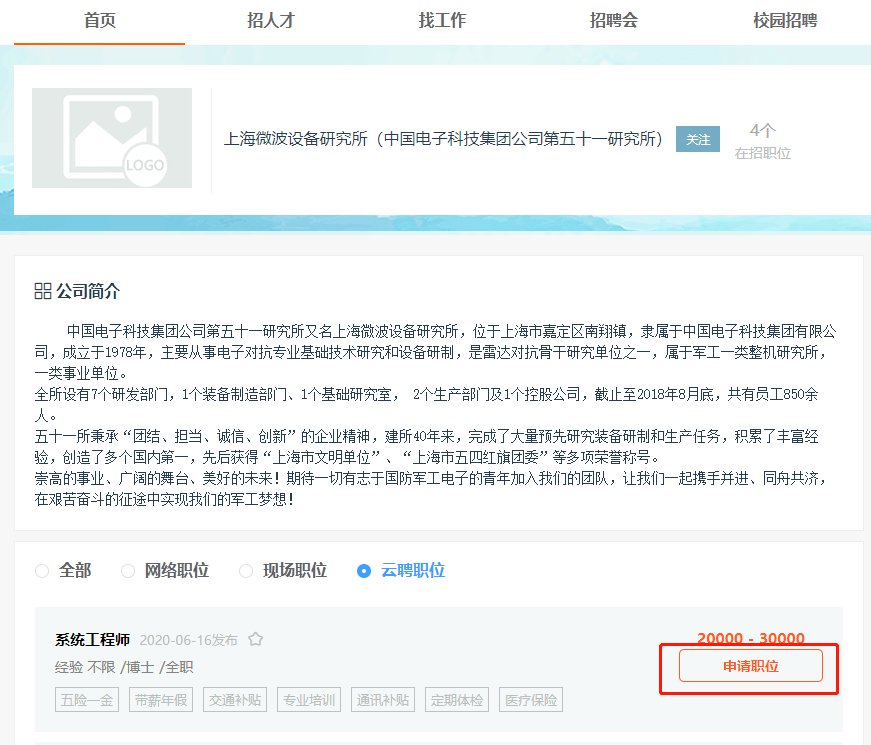This screenshot has width=871, height=745.
Task: Click the 定期体检 benefit tag
Action: point(457,700)
